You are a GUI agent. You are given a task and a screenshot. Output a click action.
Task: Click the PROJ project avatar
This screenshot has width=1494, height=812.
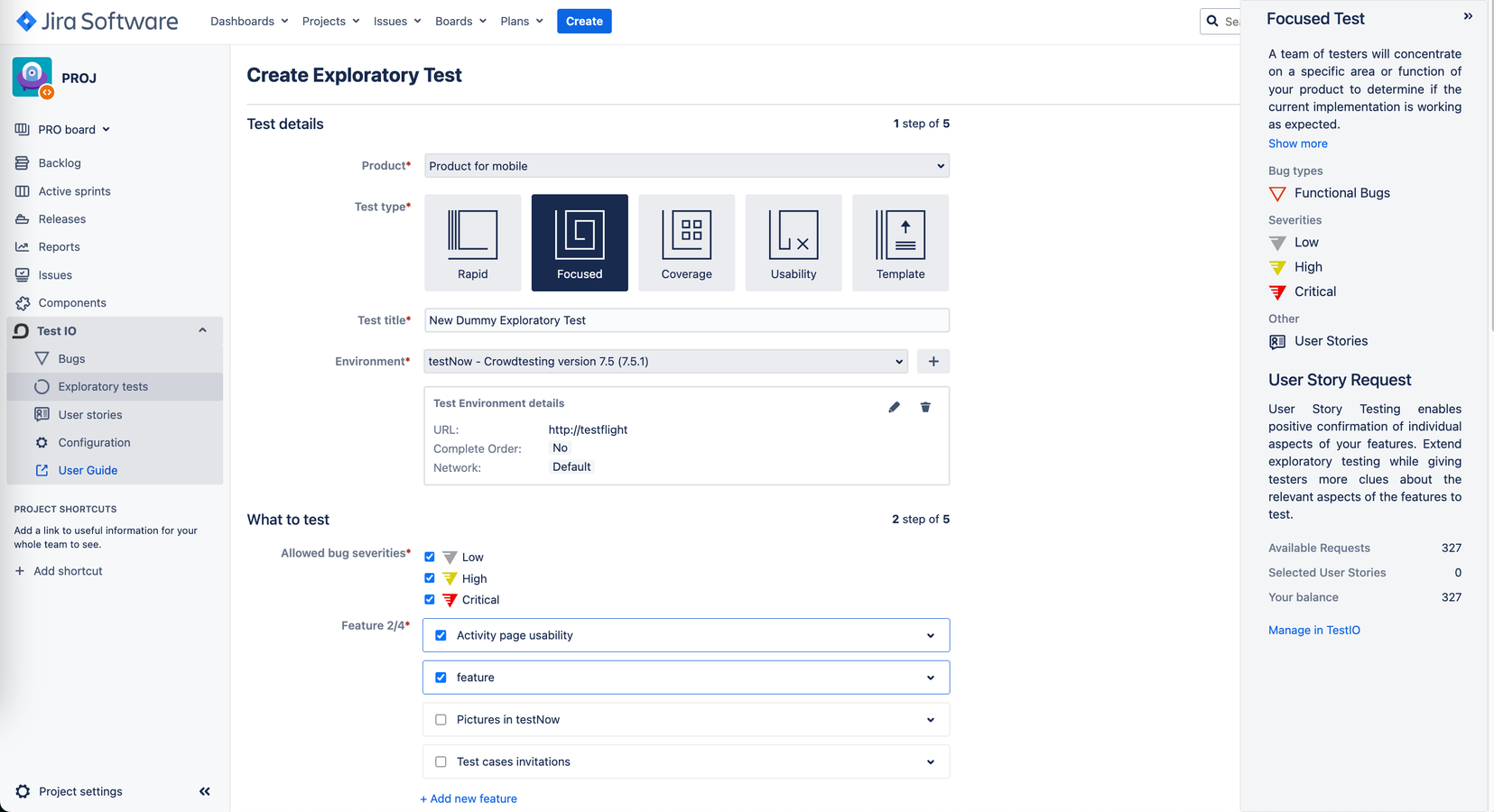point(32,78)
